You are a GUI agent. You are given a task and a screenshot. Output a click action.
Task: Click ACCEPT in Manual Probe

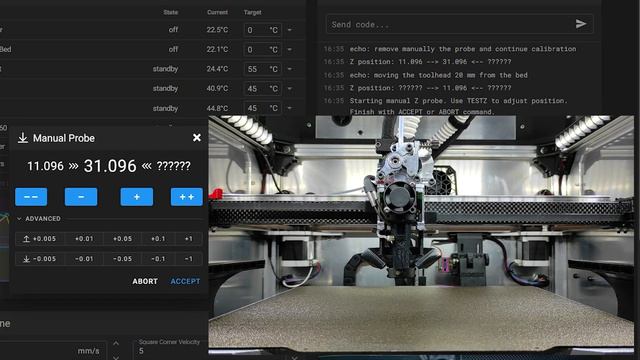tap(185, 281)
